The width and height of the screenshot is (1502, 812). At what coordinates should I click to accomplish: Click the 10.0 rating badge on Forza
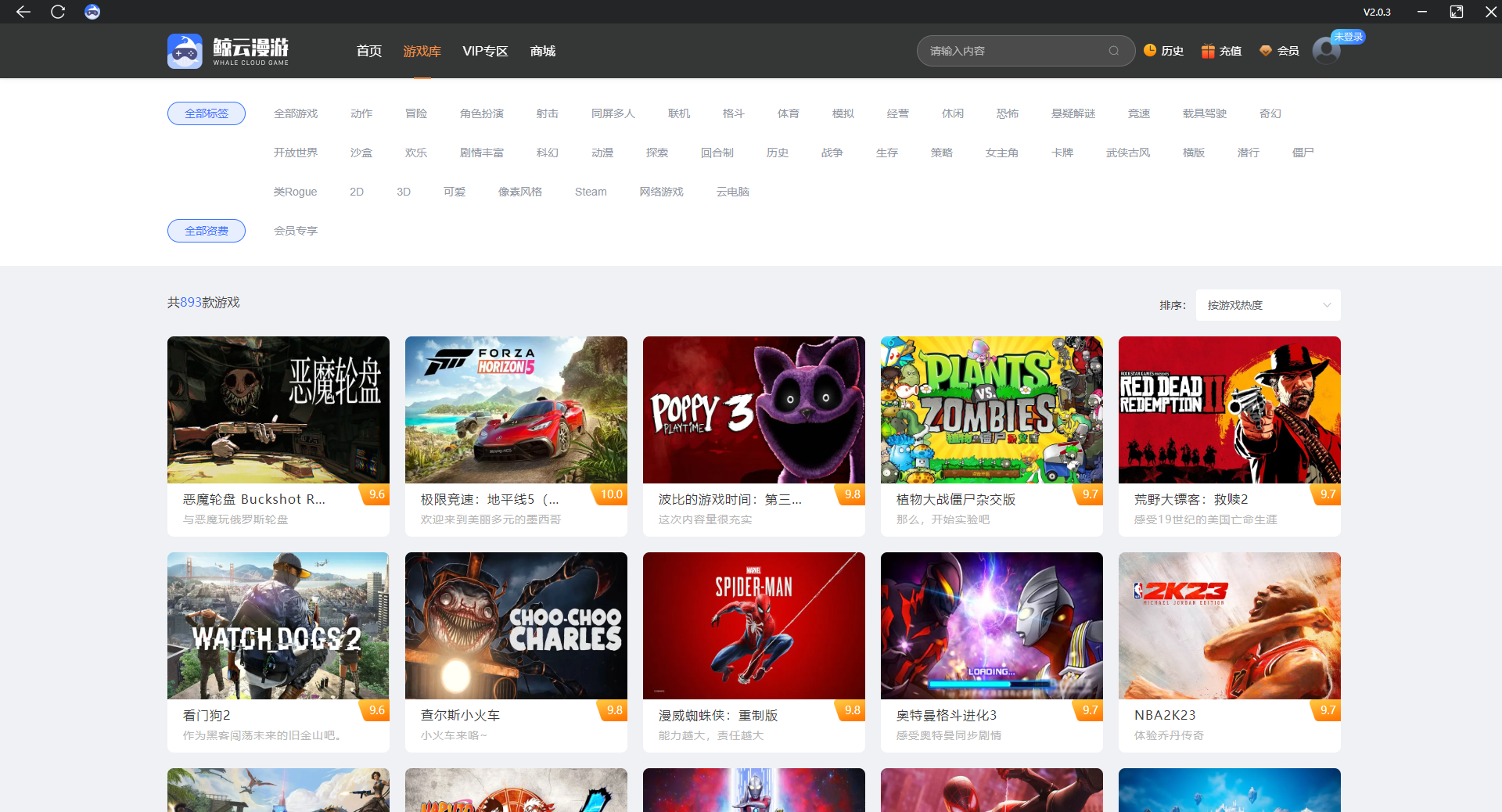pos(611,494)
